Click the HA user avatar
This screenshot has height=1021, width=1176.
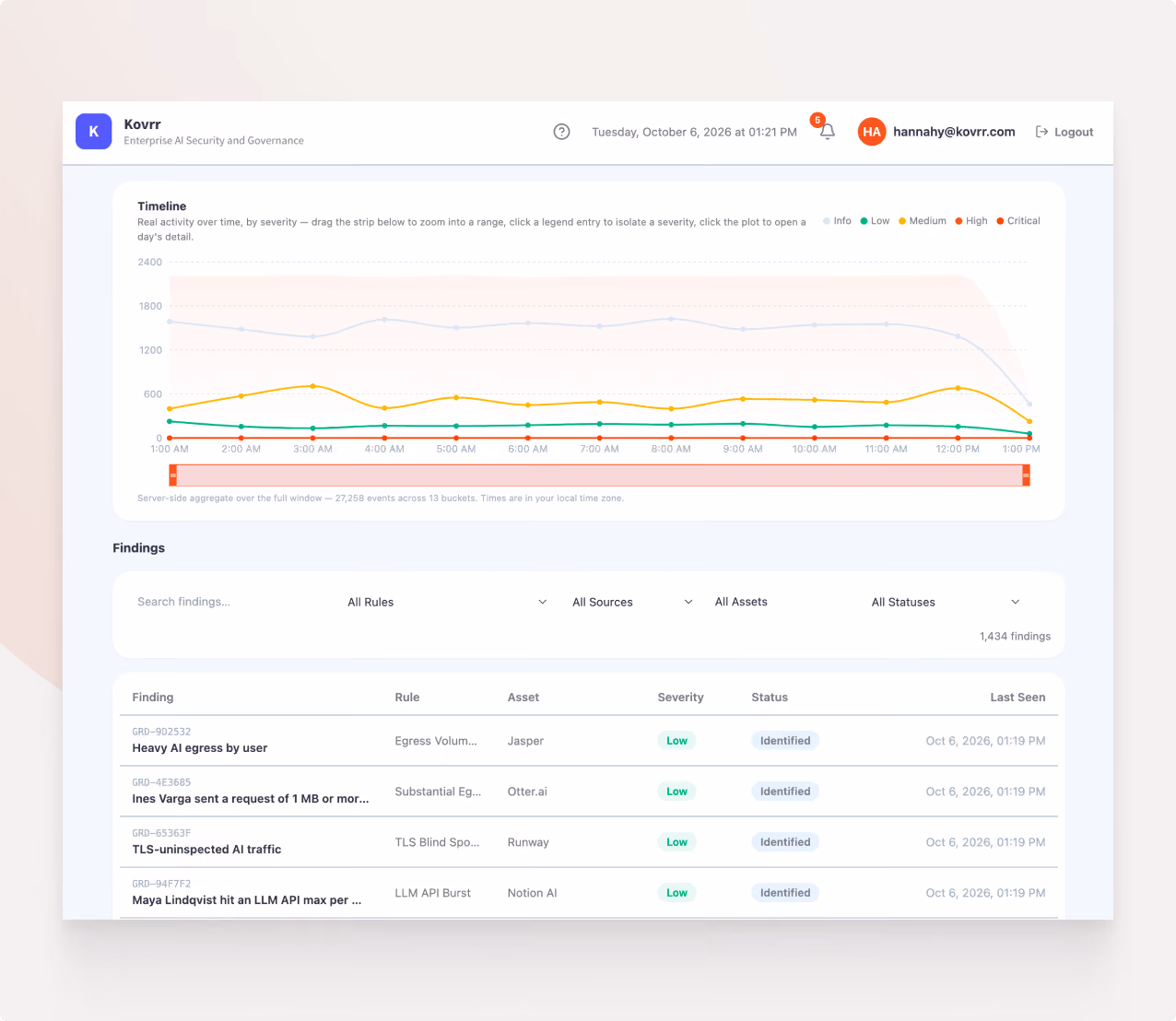[x=871, y=132]
